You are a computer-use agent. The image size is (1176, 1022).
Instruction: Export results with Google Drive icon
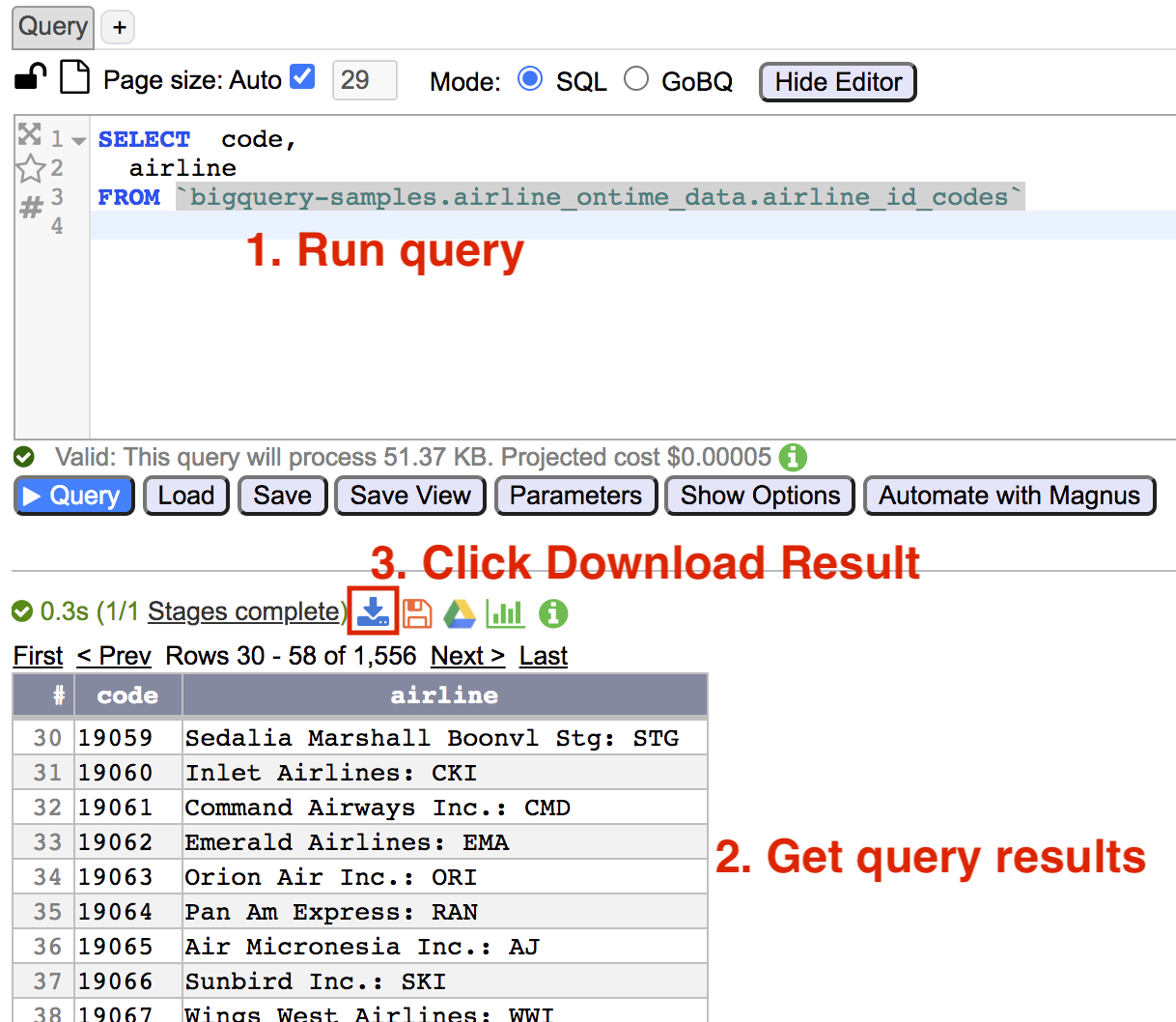[460, 613]
